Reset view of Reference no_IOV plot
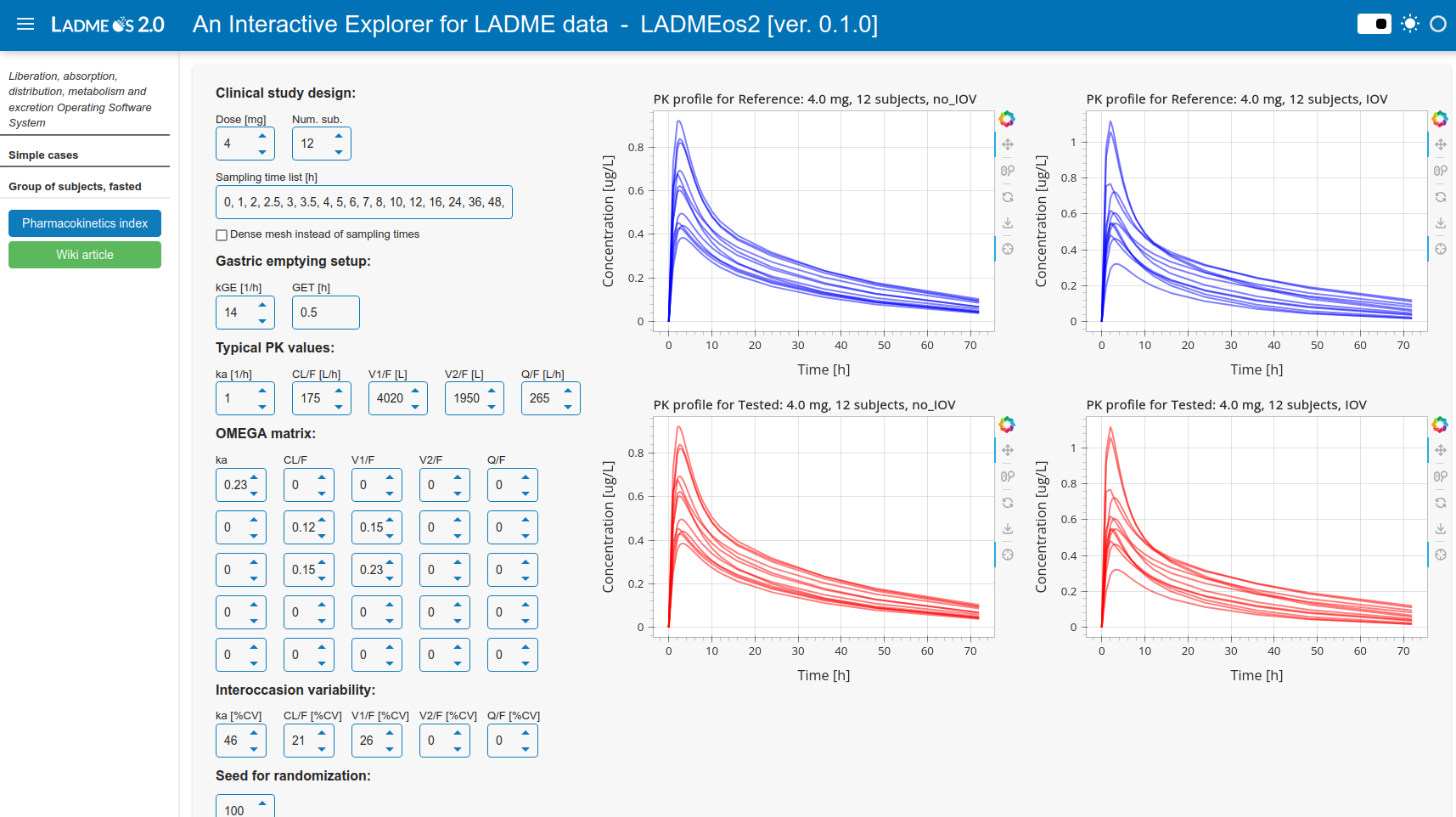Viewport: 1456px width, 817px height. click(x=1008, y=197)
